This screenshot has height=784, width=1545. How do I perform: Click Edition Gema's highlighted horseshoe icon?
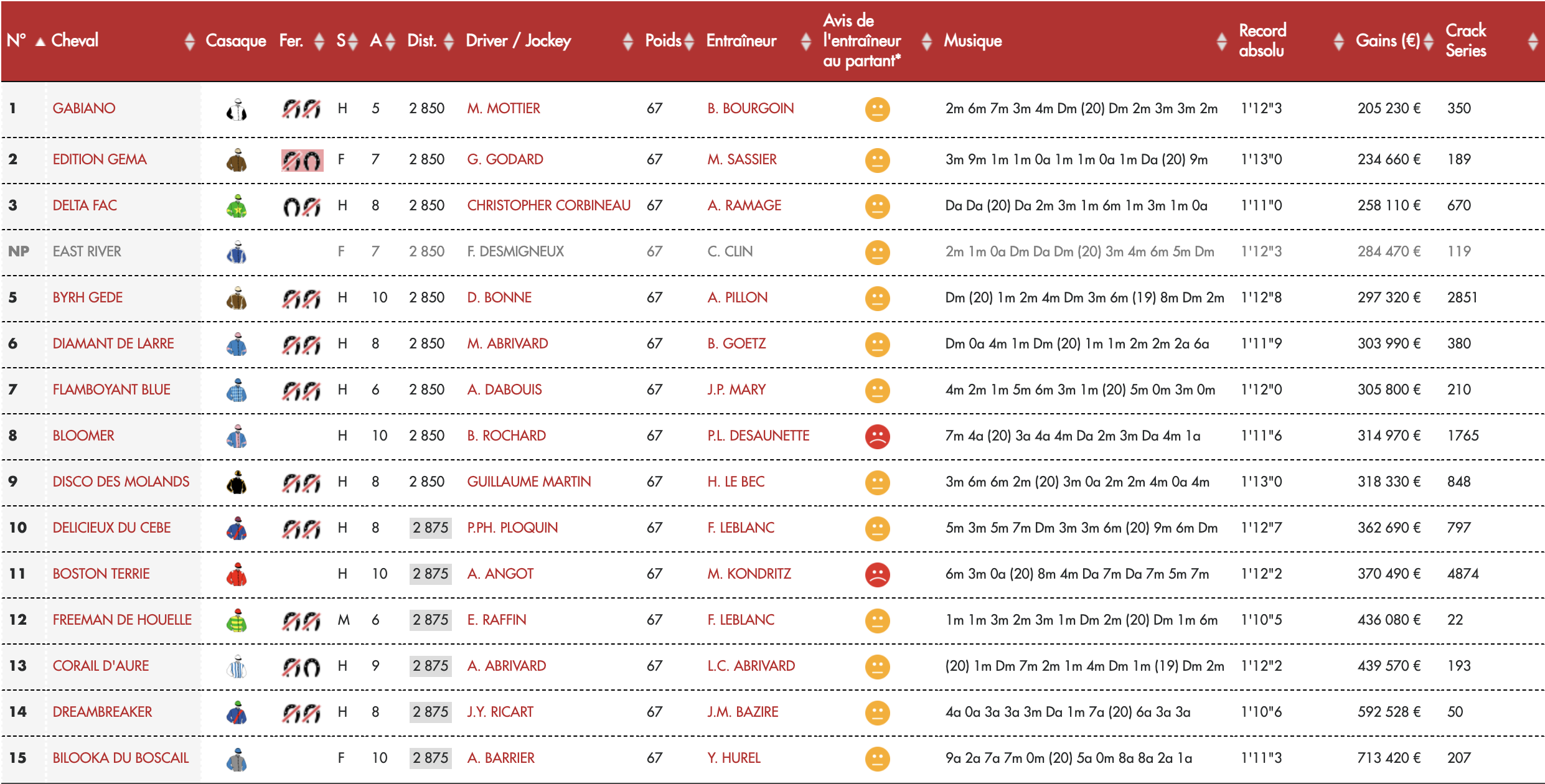point(302,160)
